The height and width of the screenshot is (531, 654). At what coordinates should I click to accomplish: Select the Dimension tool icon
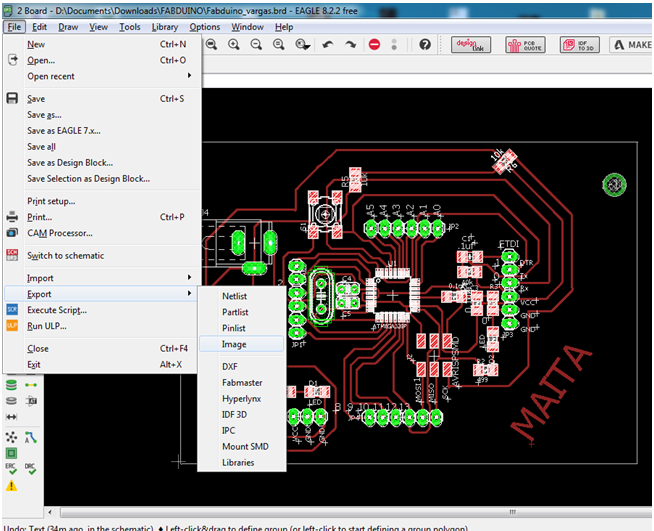pos(11,417)
